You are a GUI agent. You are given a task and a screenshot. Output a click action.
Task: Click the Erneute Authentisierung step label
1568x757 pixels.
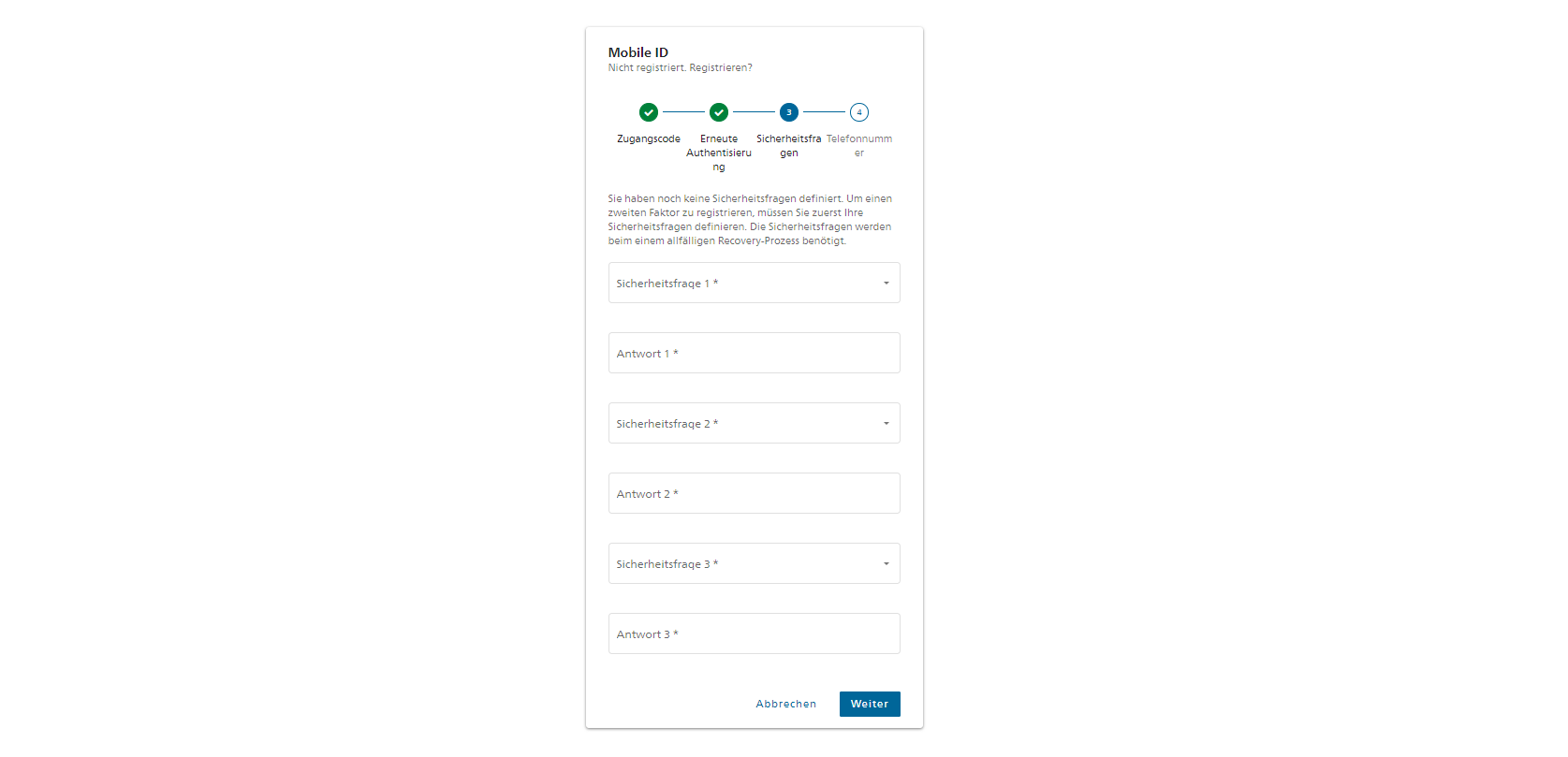(719, 153)
